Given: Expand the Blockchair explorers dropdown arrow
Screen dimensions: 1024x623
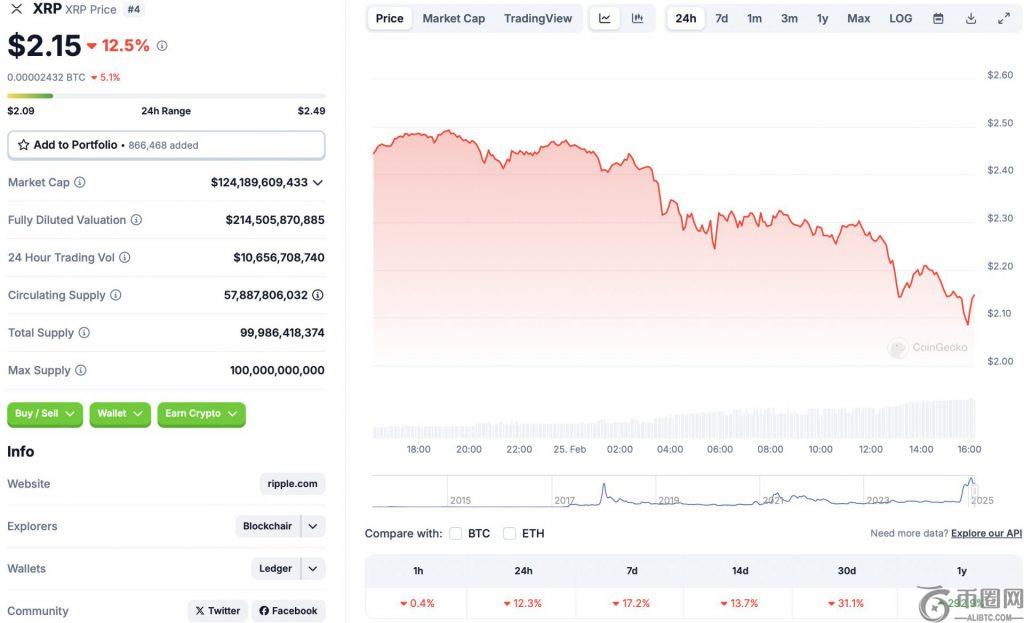Looking at the screenshot, I should [313, 526].
